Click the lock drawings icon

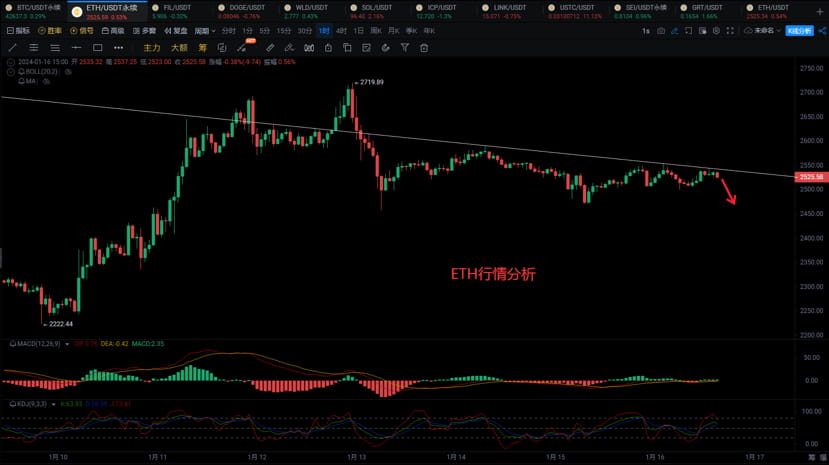point(328,48)
